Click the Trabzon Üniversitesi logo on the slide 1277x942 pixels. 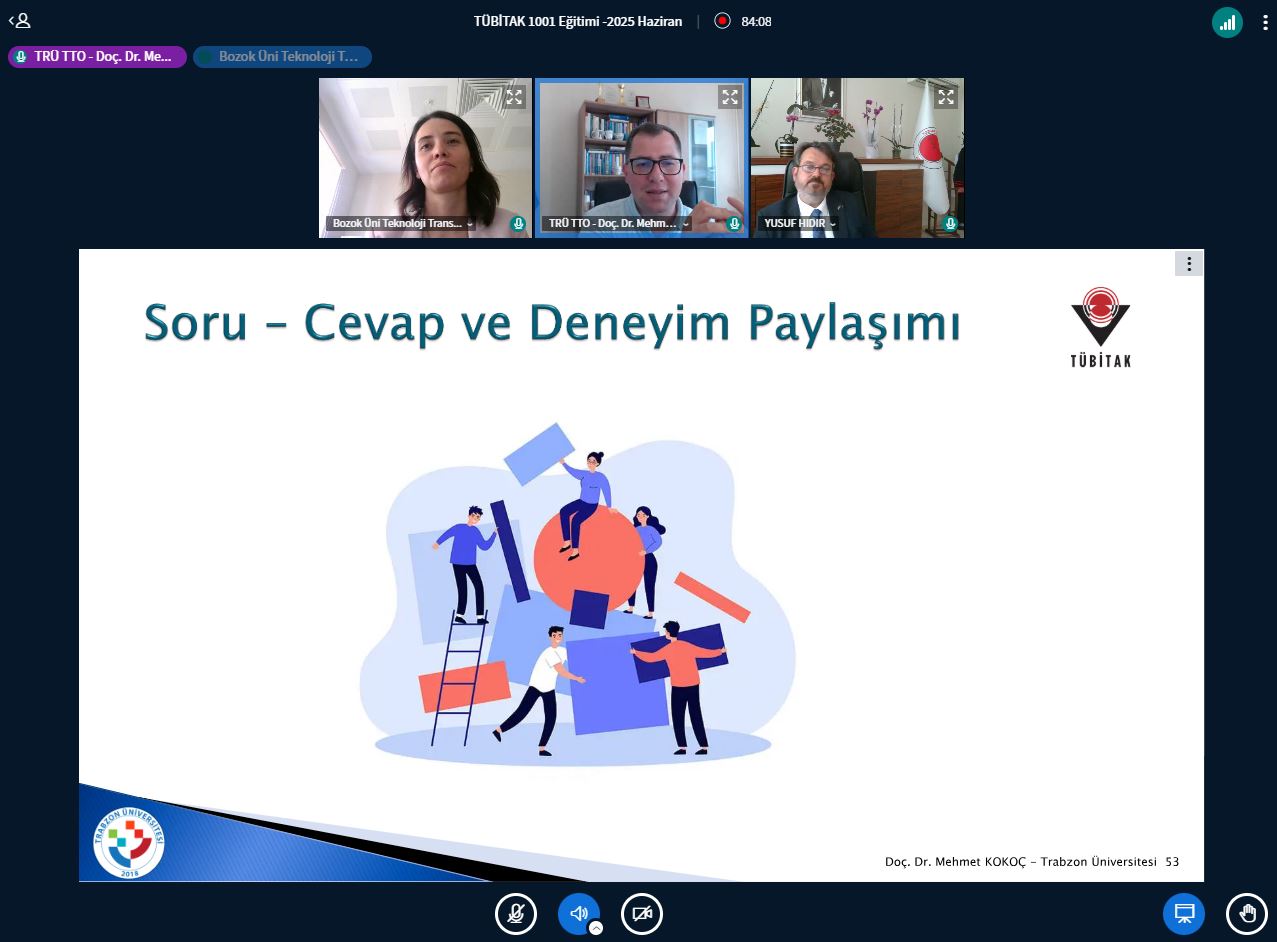[129, 842]
